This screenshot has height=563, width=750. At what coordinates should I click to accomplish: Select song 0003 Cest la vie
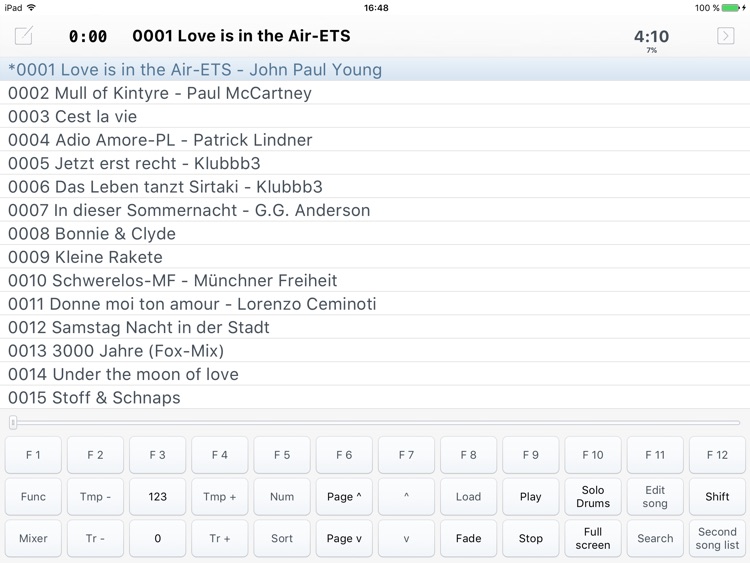pyautogui.click(x=375, y=116)
